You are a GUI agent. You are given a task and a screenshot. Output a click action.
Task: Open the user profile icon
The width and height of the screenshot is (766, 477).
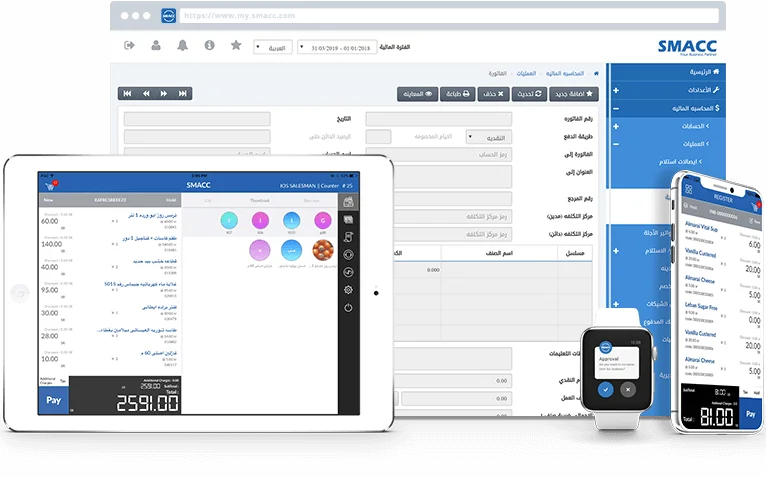tap(156, 45)
